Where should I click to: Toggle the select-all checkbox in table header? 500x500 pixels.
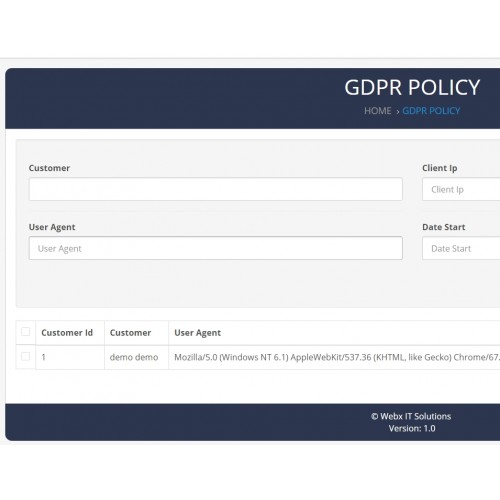coord(25,332)
